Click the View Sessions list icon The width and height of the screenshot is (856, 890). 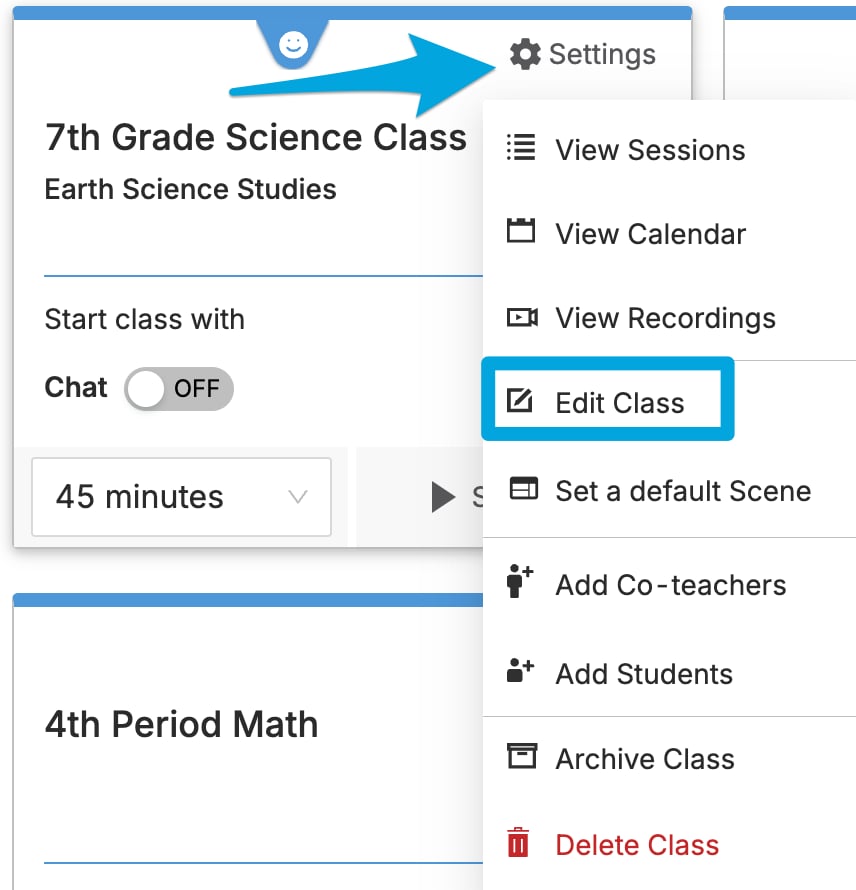click(521, 148)
